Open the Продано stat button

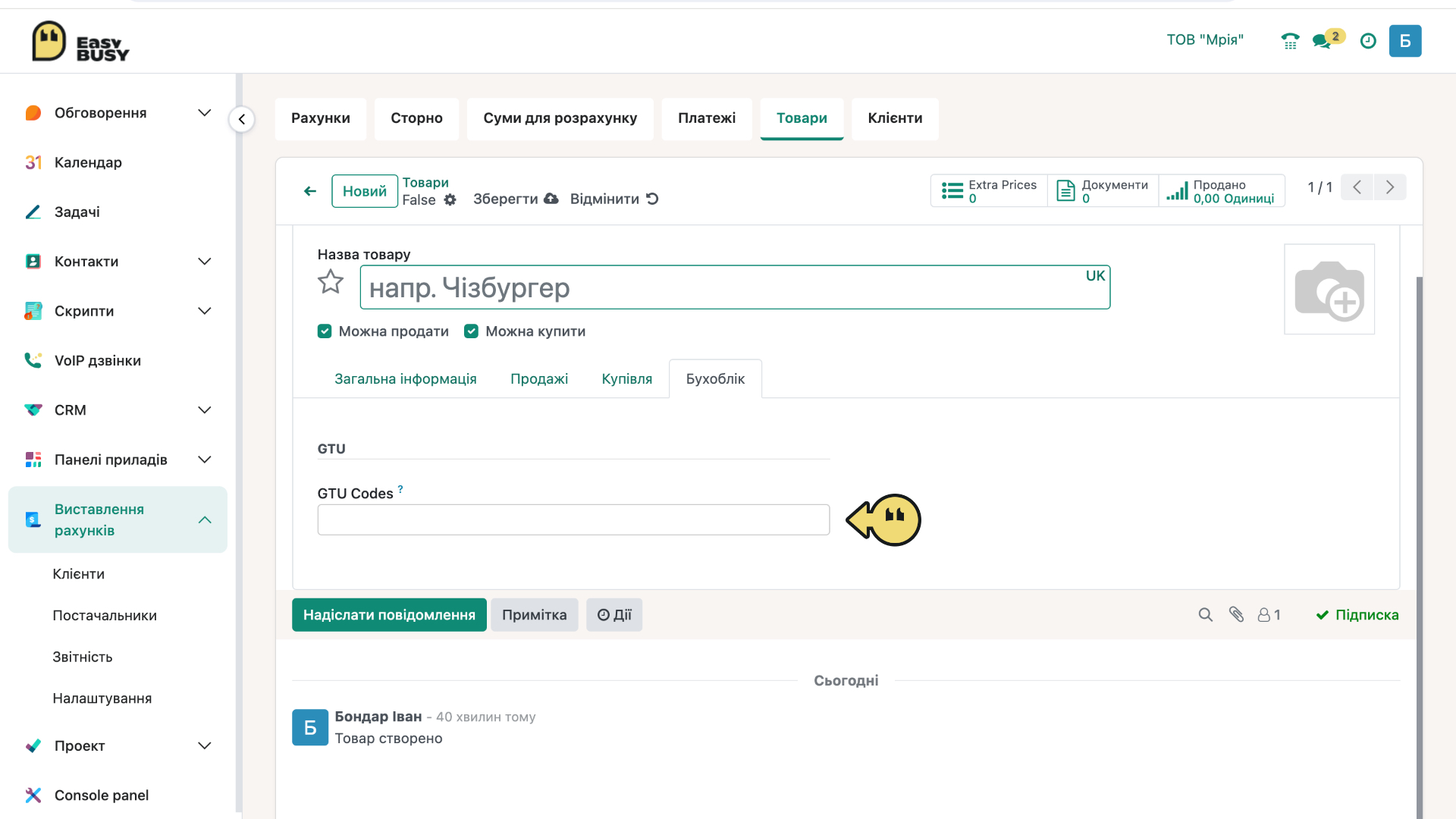coord(1222,191)
